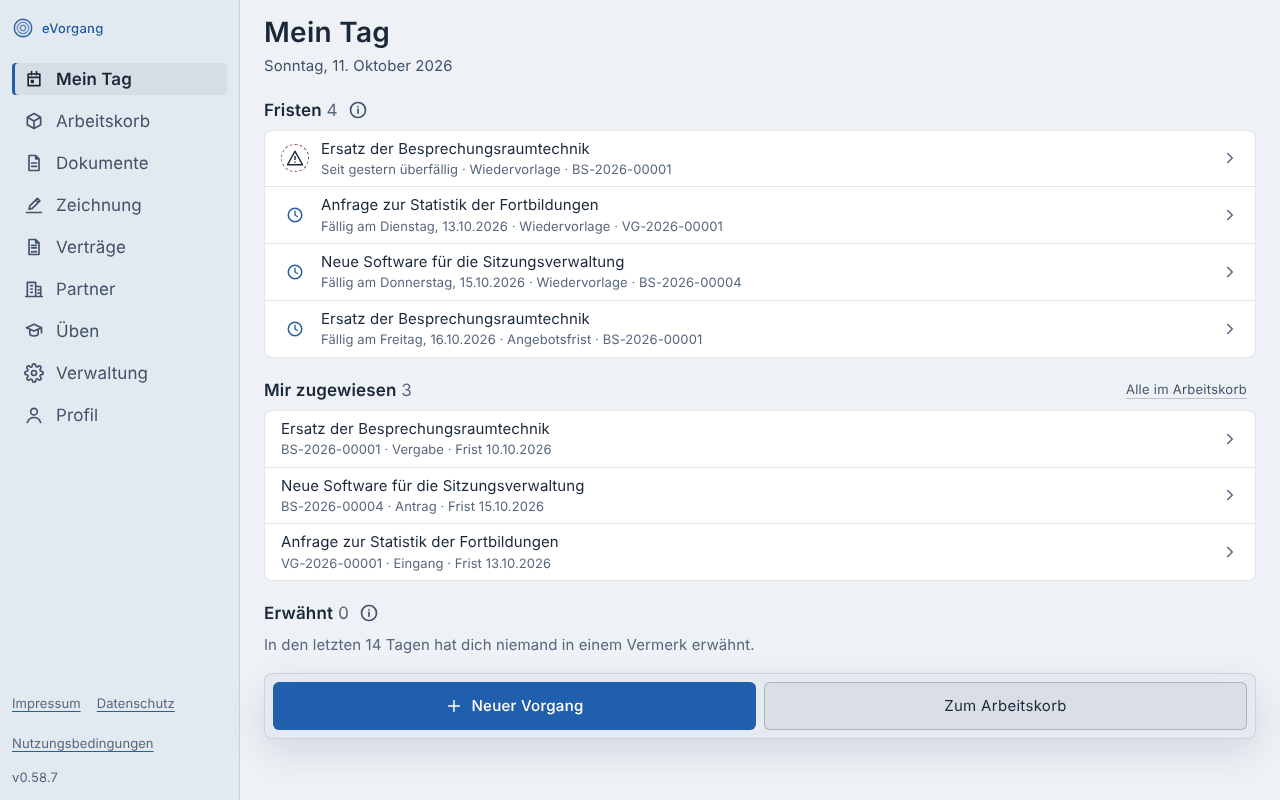The width and height of the screenshot is (1280, 800).
Task: Open chevron of assigned item Frist 10.10.2026
Action: [x=1230, y=439]
